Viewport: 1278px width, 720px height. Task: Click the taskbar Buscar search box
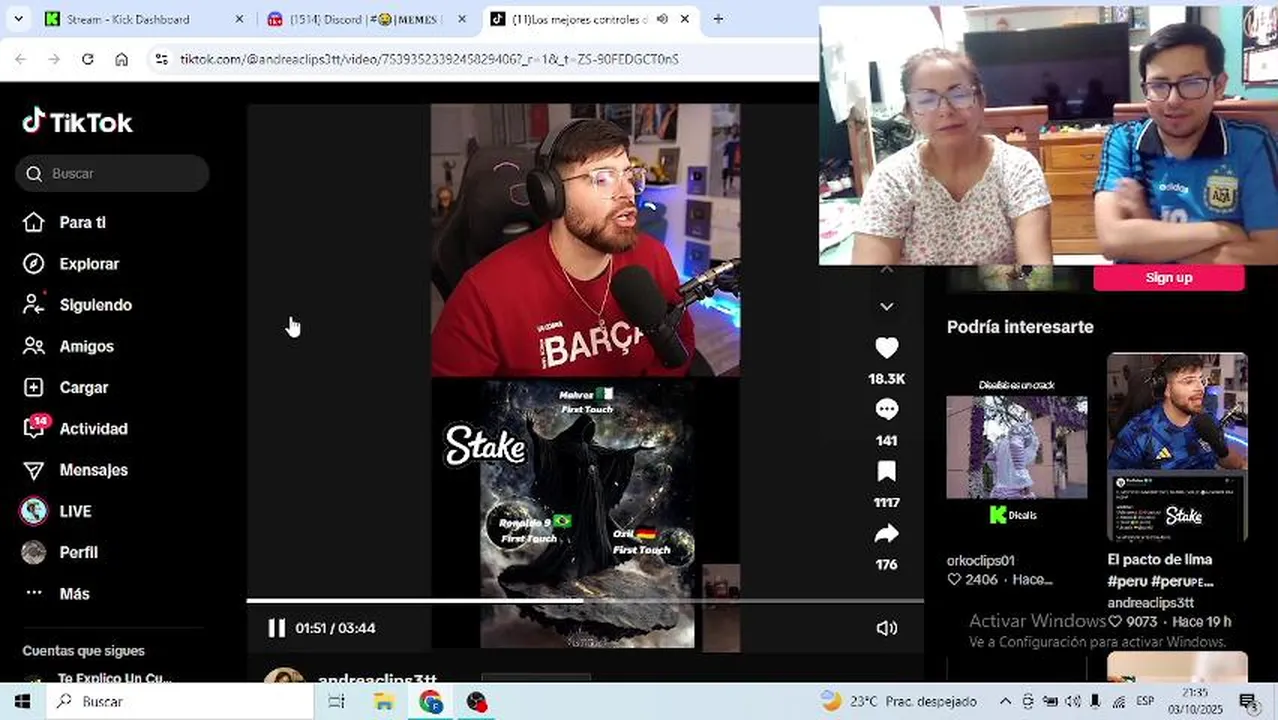[x=180, y=701]
